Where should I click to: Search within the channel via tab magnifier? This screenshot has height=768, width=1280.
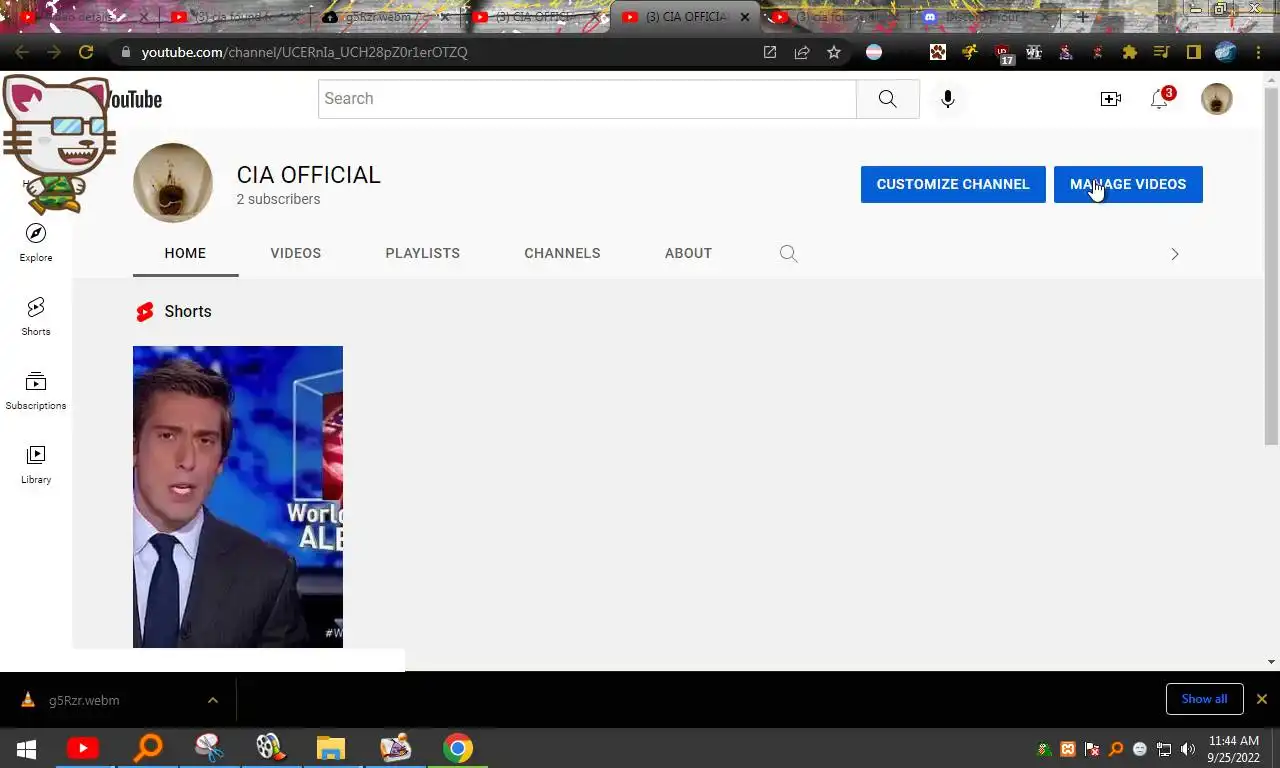click(x=789, y=254)
